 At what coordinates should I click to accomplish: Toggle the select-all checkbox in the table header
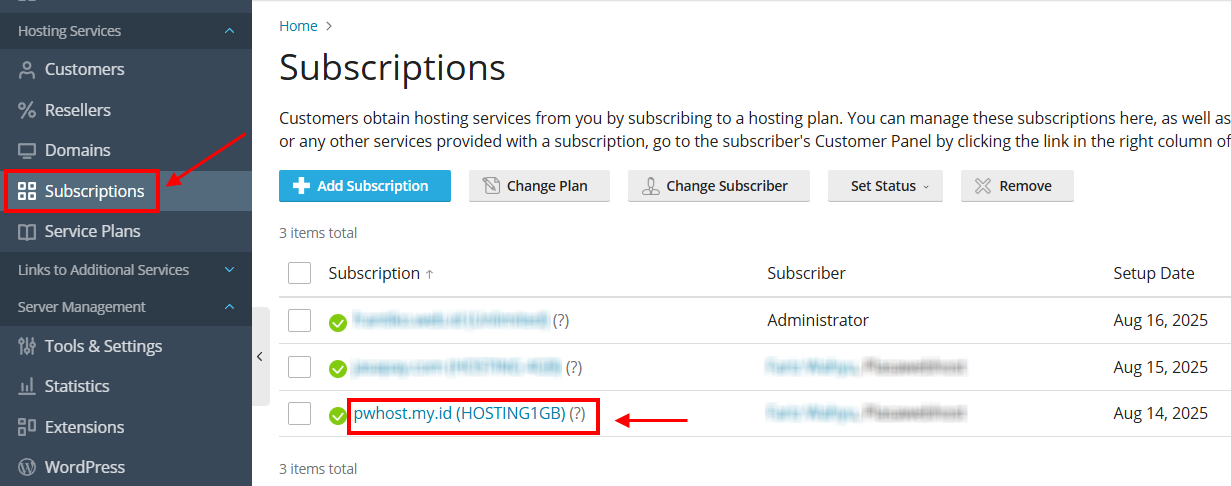pos(299,273)
